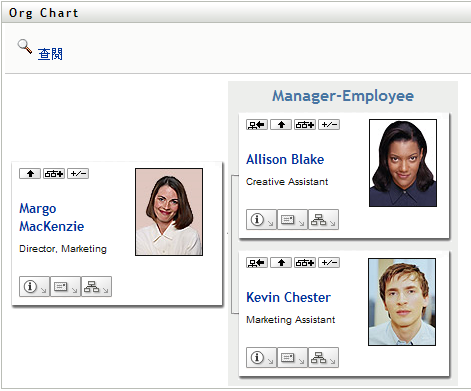This screenshot has width=471, height=391.
Task: Make Kevin Chester the new root
Action: [x=257, y=263]
